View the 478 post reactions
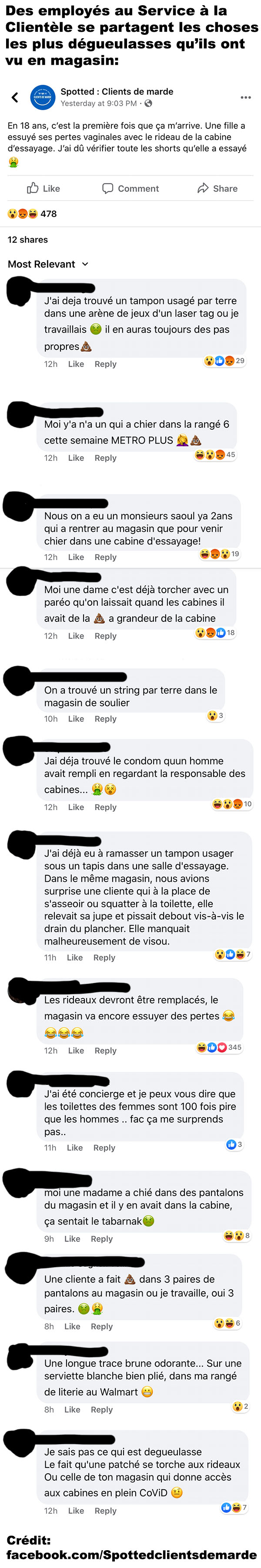 32,214
